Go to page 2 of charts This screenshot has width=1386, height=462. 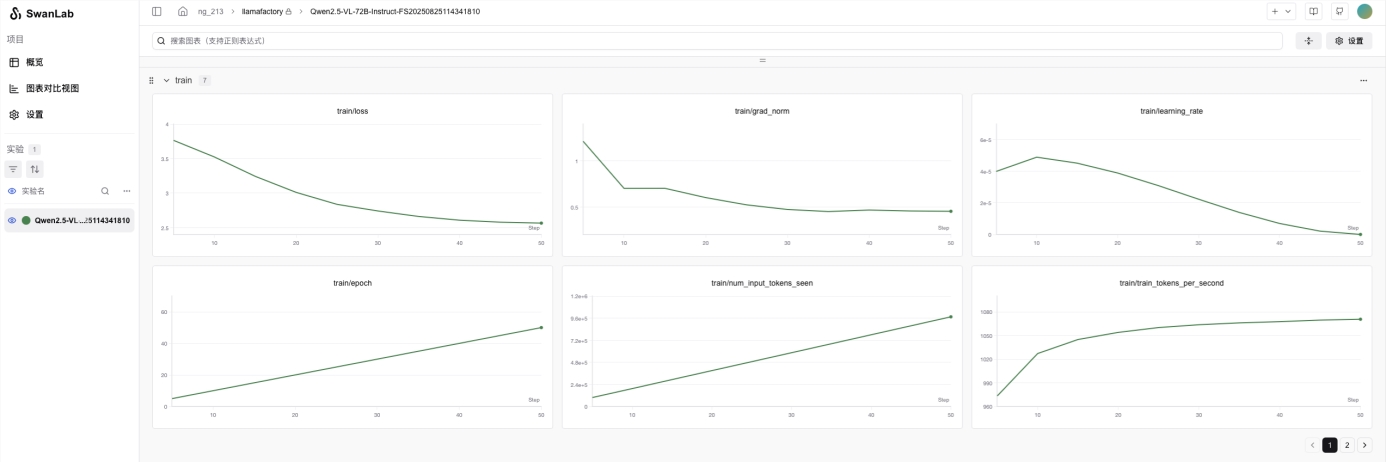point(1347,445)
